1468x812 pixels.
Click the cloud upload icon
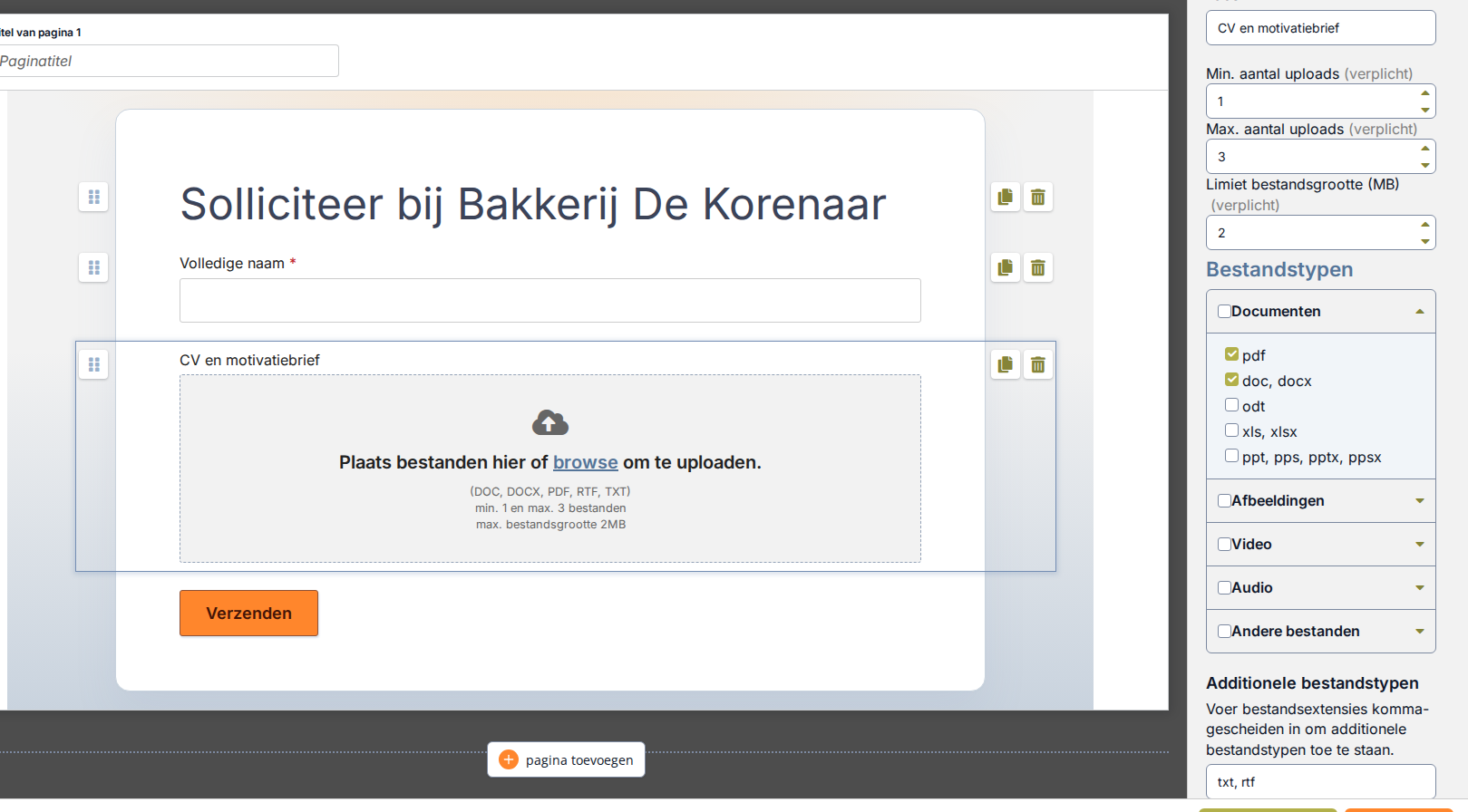(550, 422)
